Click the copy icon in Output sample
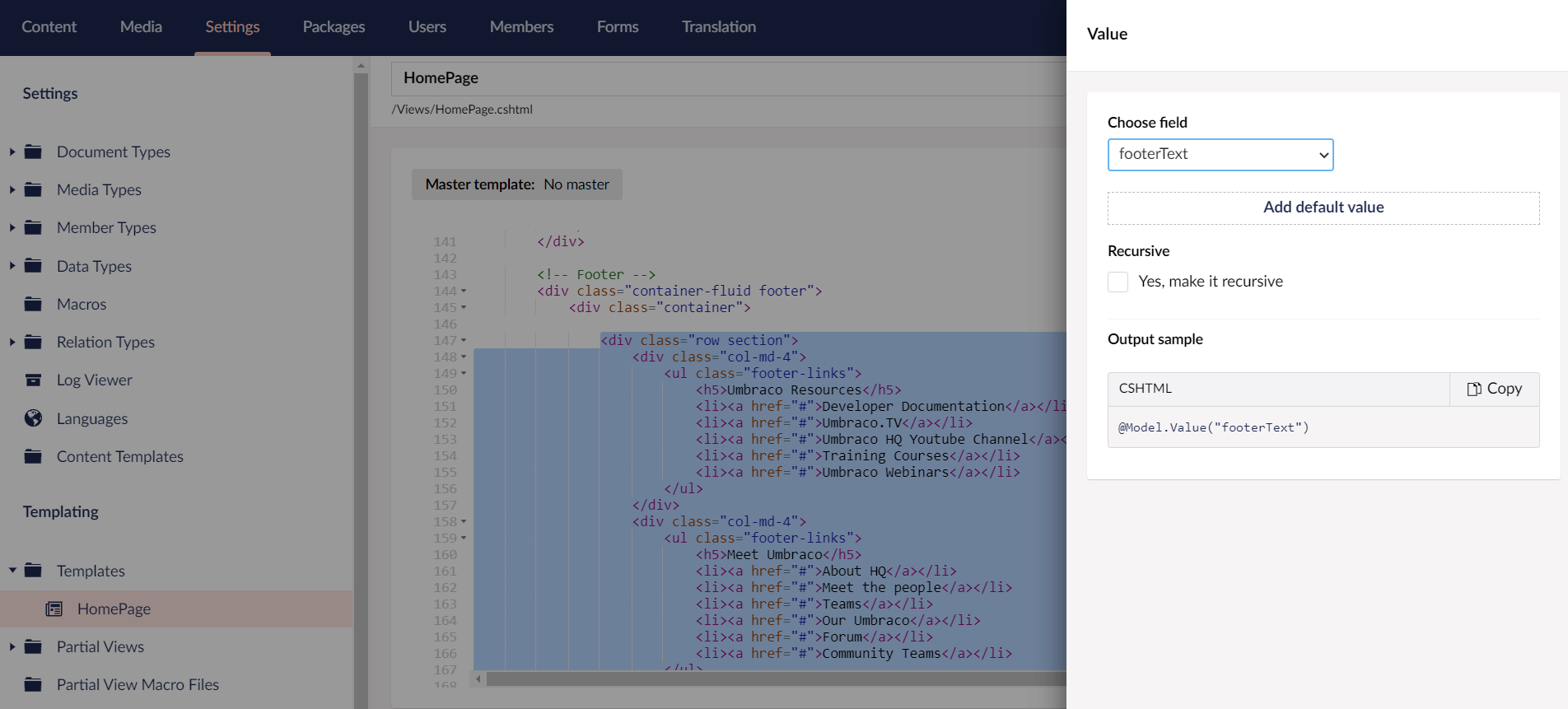1568x709 pixels. click(x=1474, y=389)
